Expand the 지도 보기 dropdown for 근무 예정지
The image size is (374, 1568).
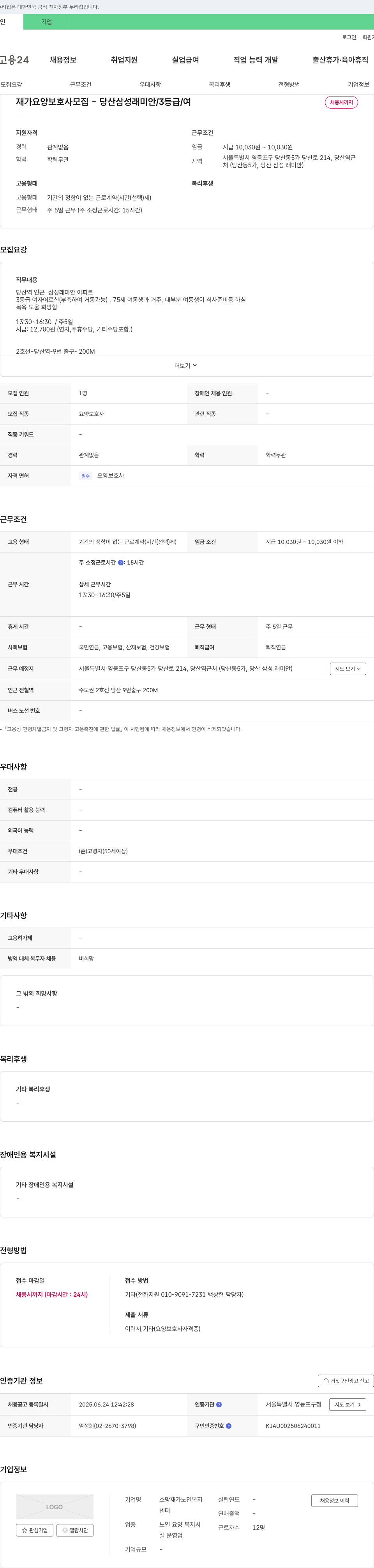348,668
